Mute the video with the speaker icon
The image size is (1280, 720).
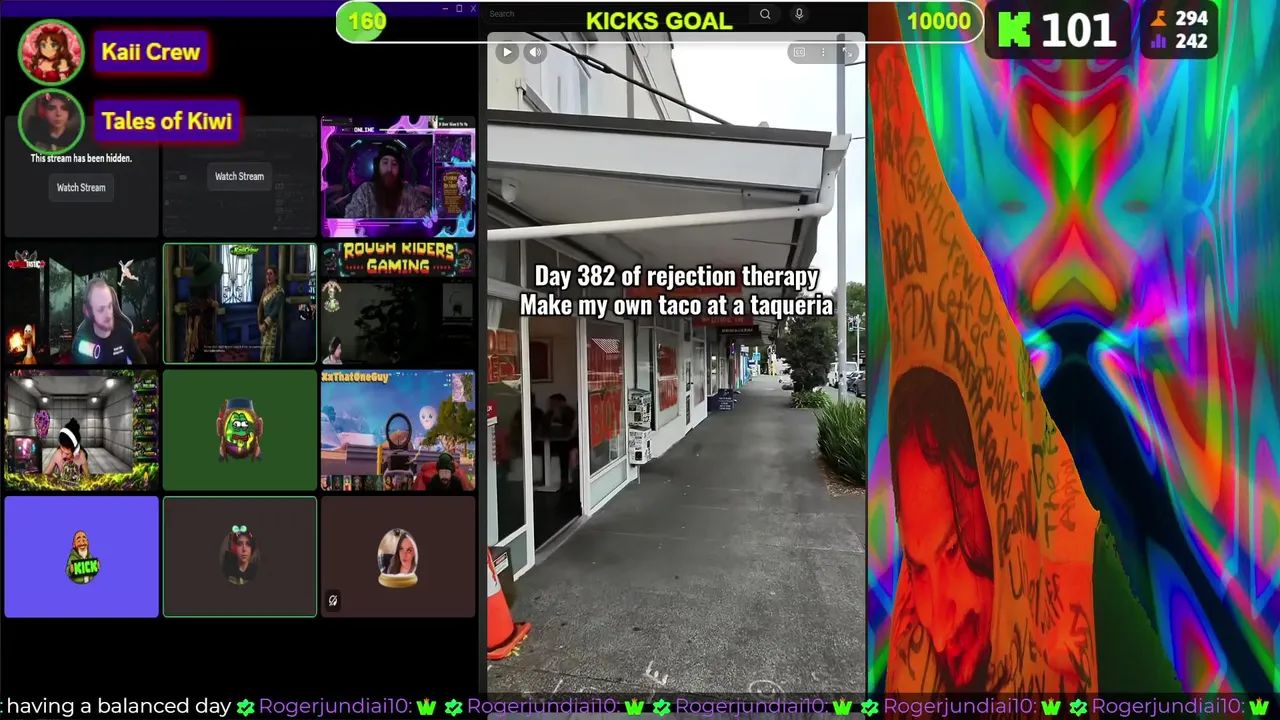(x=536, y=52)
